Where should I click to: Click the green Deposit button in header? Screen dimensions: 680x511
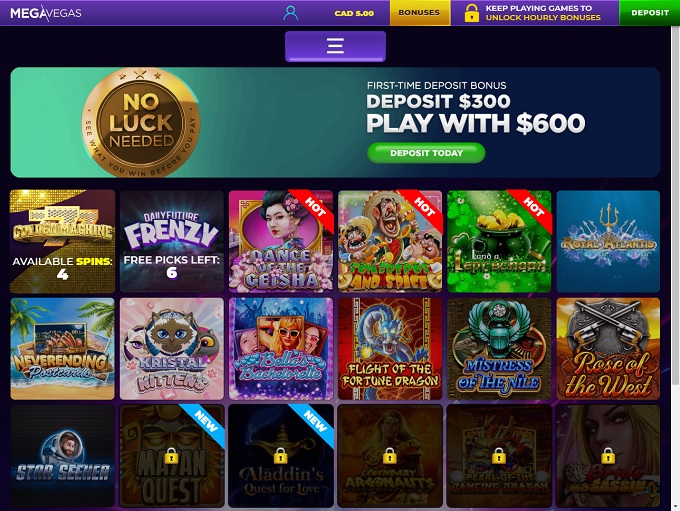pos(650,13)
